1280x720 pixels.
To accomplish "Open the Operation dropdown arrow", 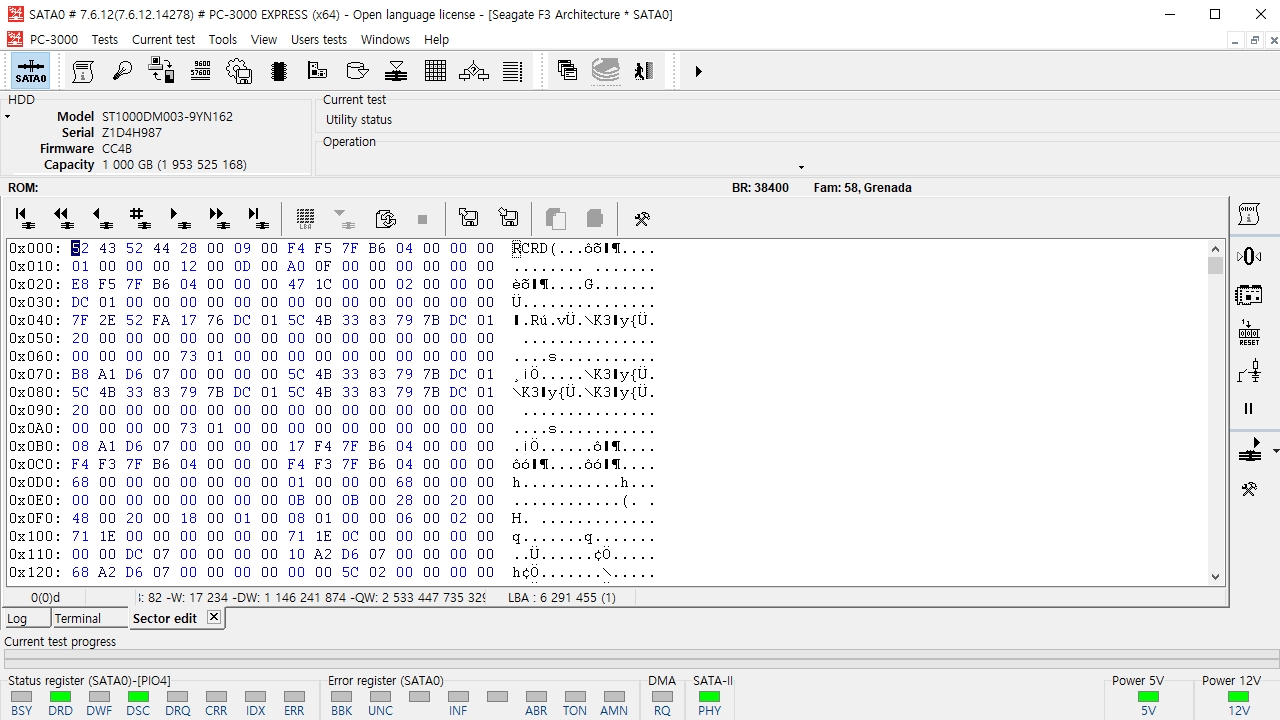I will (801, 167).
